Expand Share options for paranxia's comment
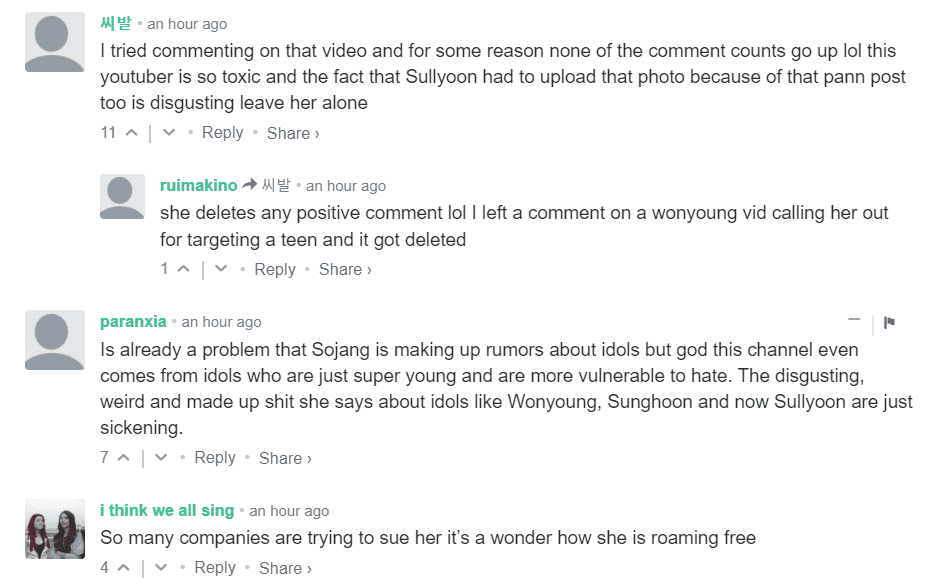This screenshot has height=586, width=936. (x=285, y=458)
